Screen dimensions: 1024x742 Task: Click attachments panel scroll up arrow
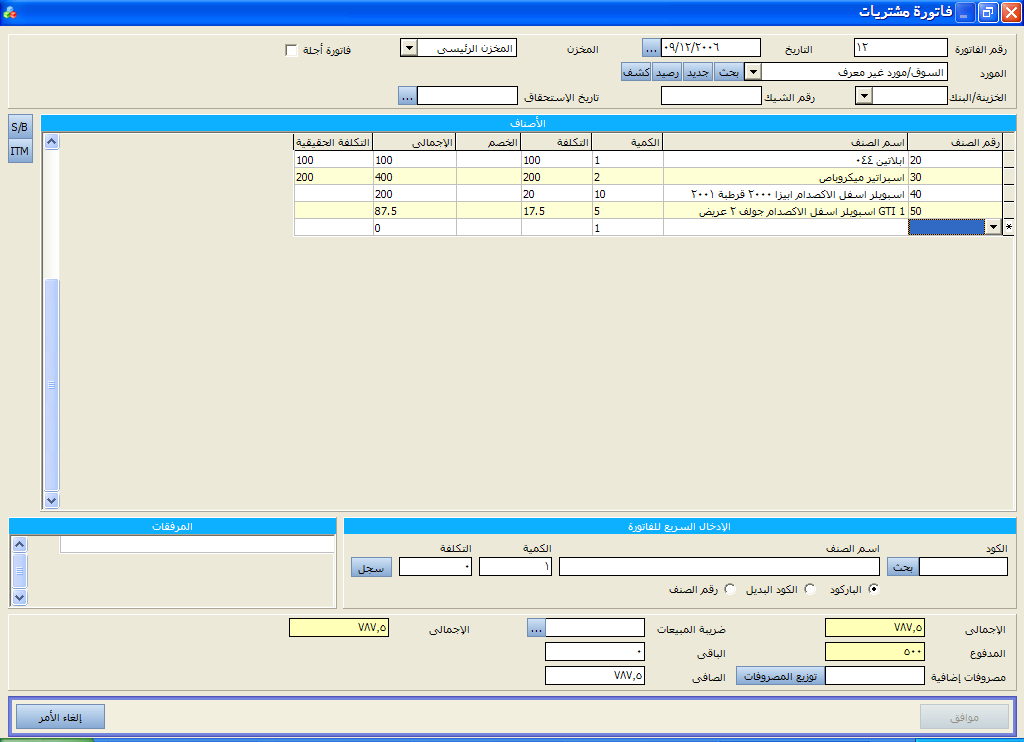click(x=20, y=544)
